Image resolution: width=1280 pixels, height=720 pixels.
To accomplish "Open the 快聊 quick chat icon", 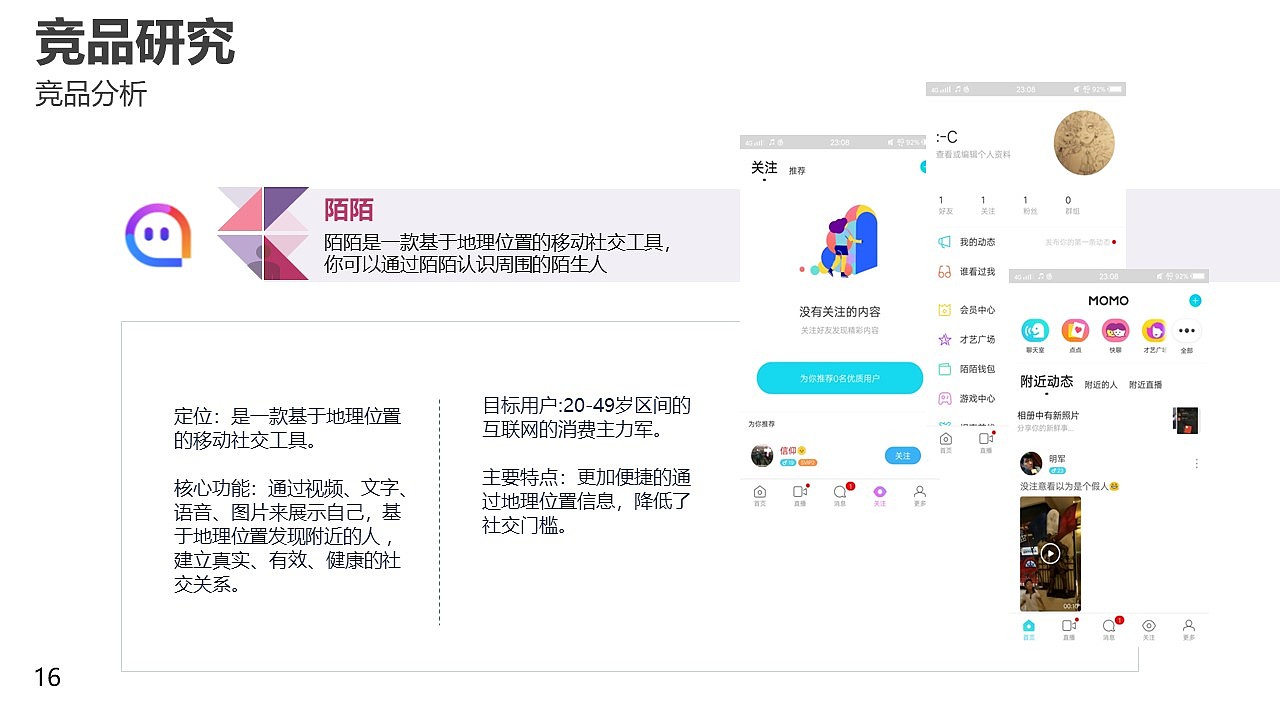I will (x=1115, y=330).
